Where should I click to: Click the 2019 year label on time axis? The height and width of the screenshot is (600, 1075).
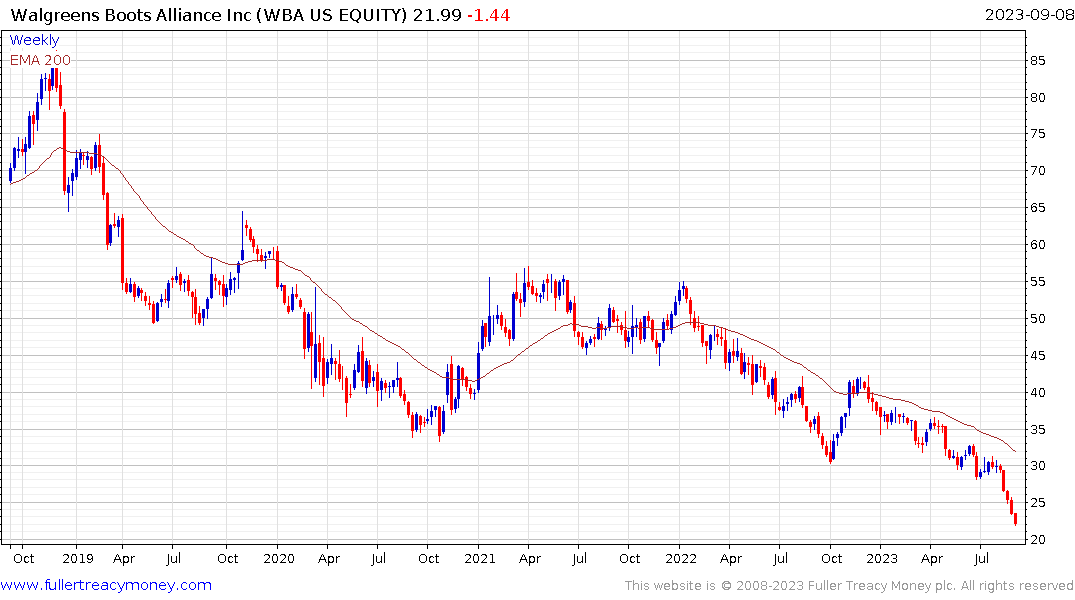[x=77, y=558]
